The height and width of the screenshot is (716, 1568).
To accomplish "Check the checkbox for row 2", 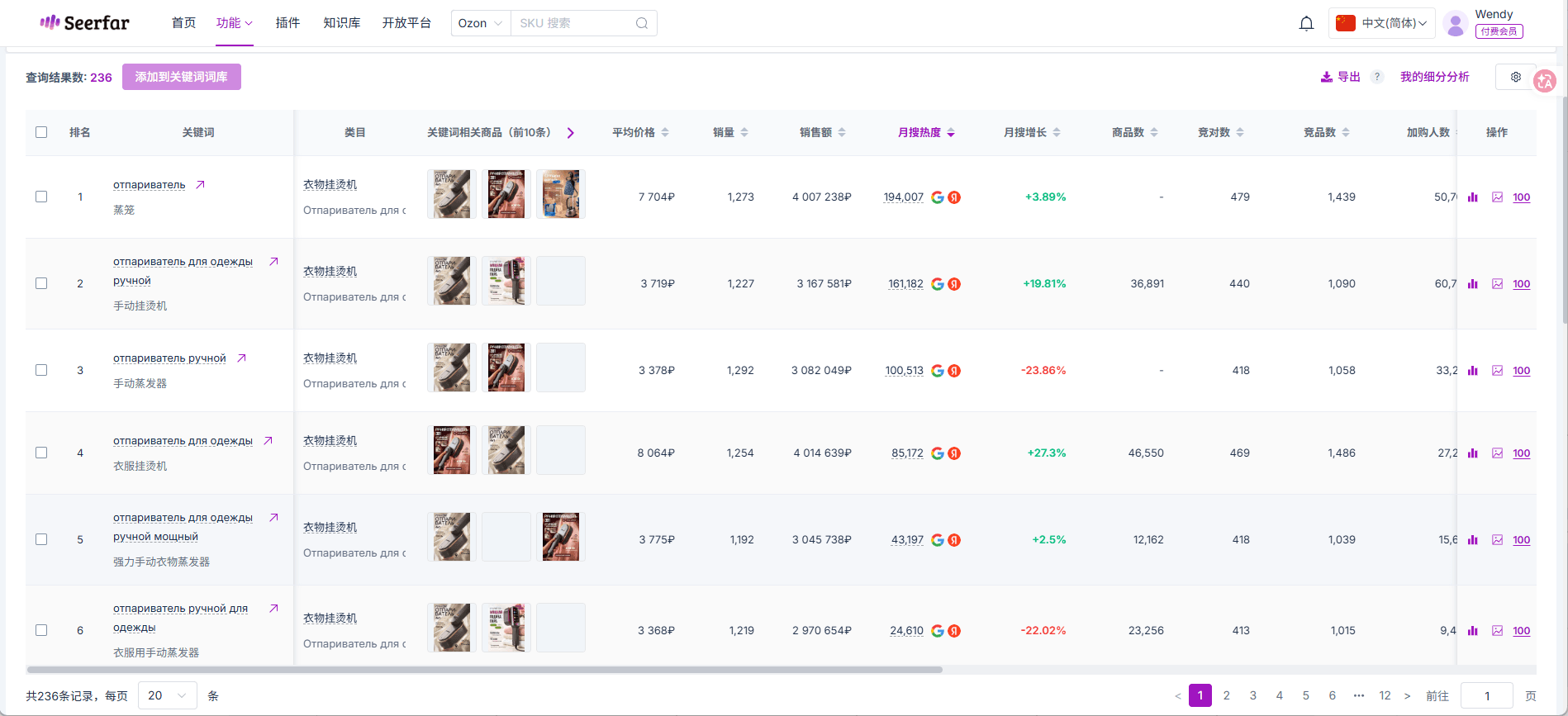I will click(41, 283).
